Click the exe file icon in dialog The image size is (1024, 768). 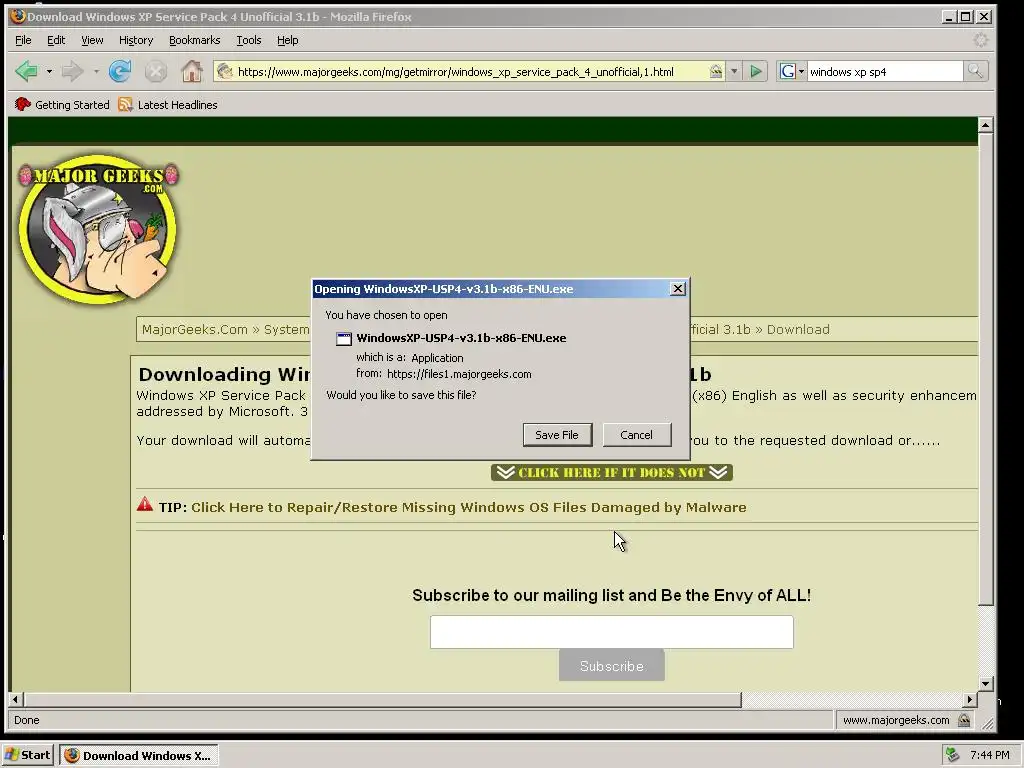pos(344,338)
